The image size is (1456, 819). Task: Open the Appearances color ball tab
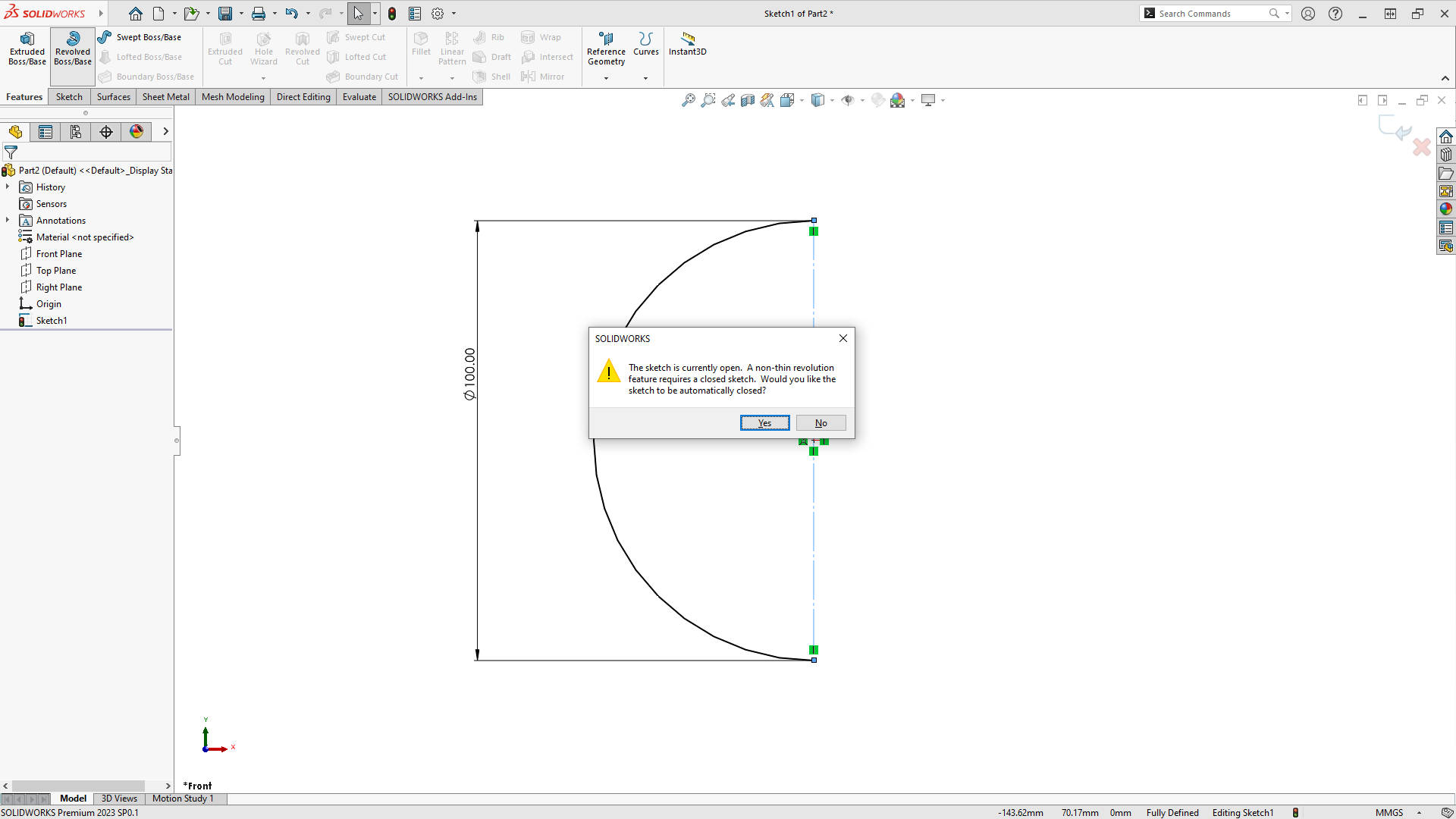pos(136,132)
